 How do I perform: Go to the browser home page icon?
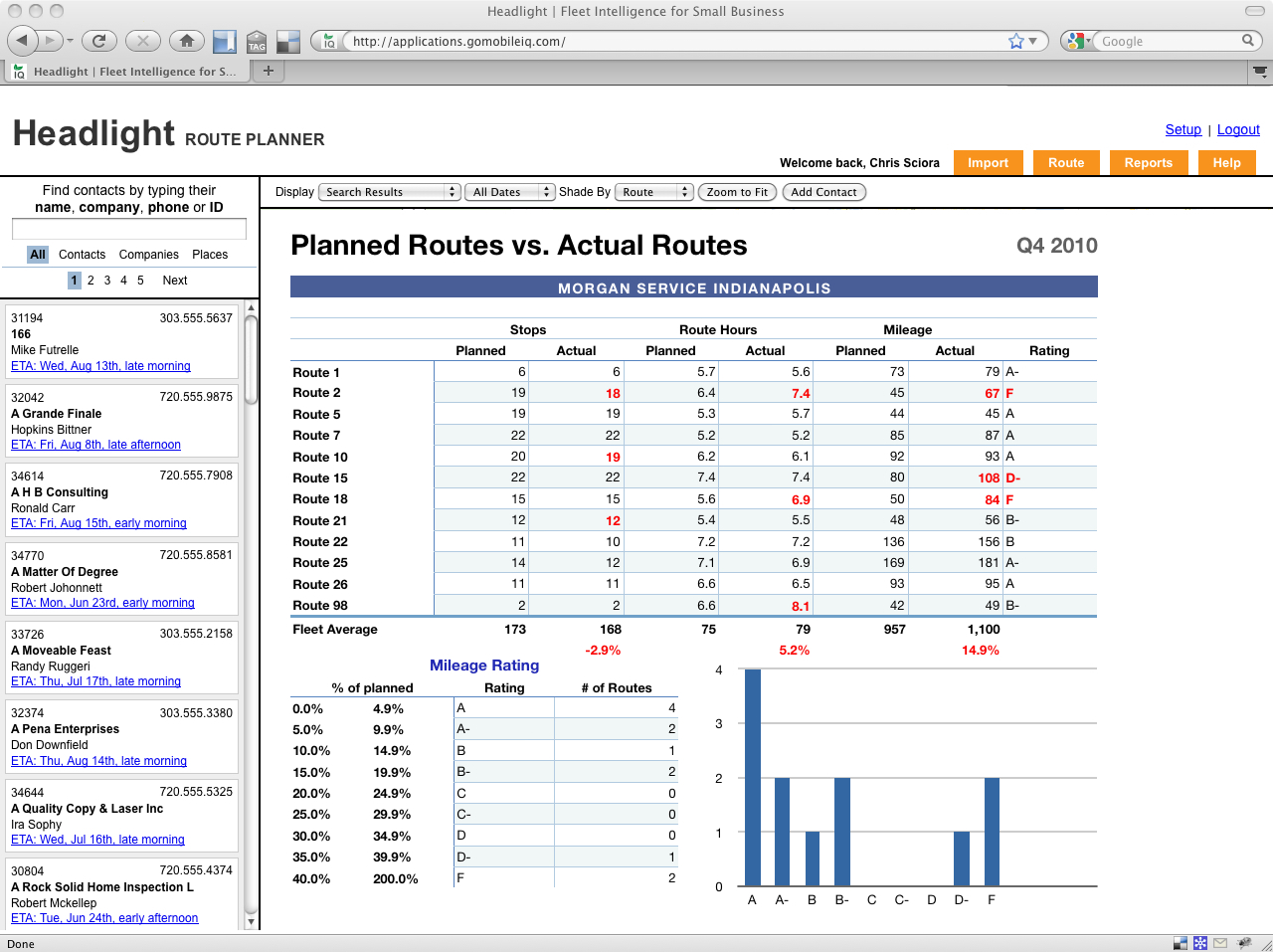tap(186, 41)
